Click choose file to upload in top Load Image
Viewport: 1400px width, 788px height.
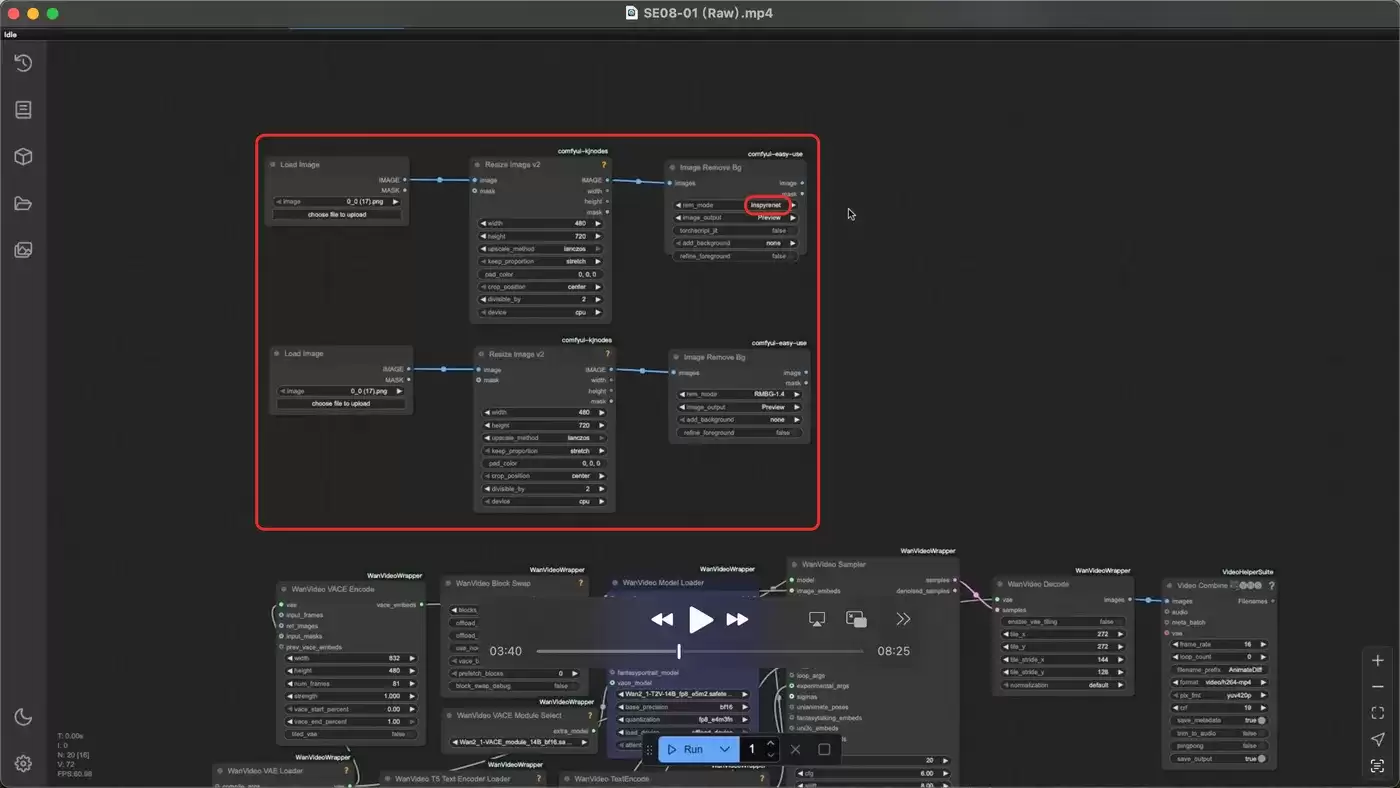tap(338, 214)
